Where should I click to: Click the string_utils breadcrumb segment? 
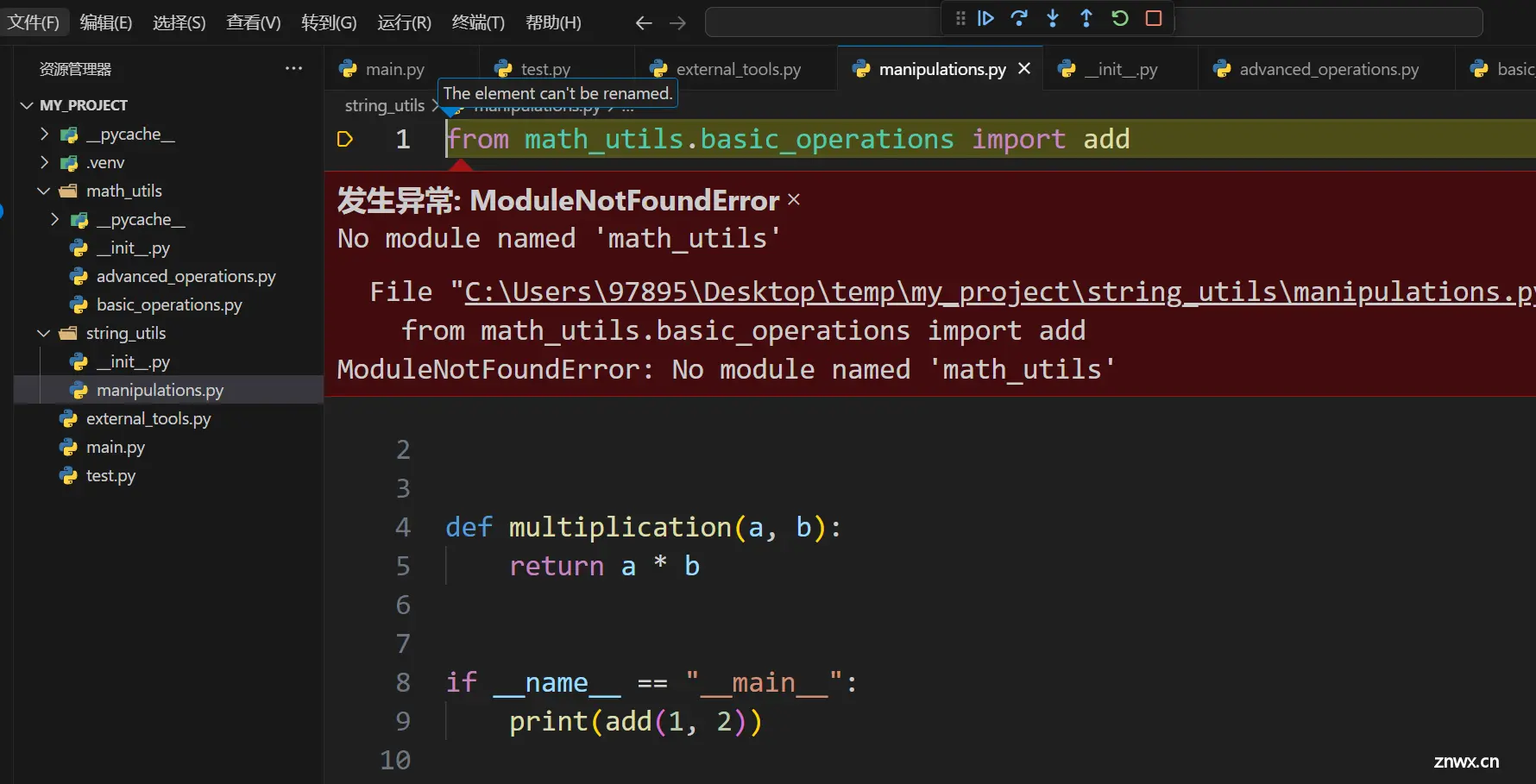pyautogui.click(x=384, y=105)
